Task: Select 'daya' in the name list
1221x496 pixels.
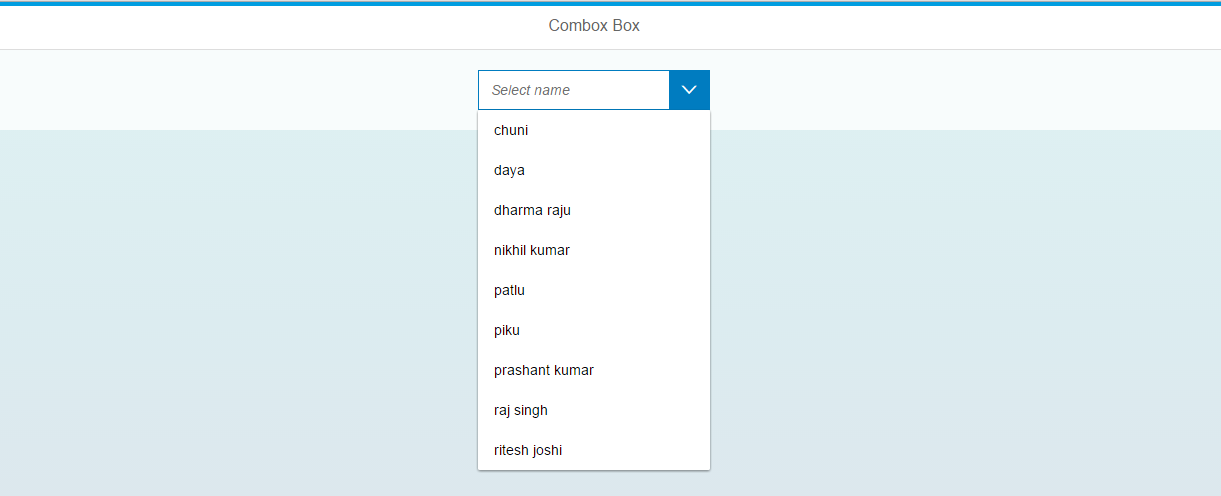Action: tap(594, 170)
